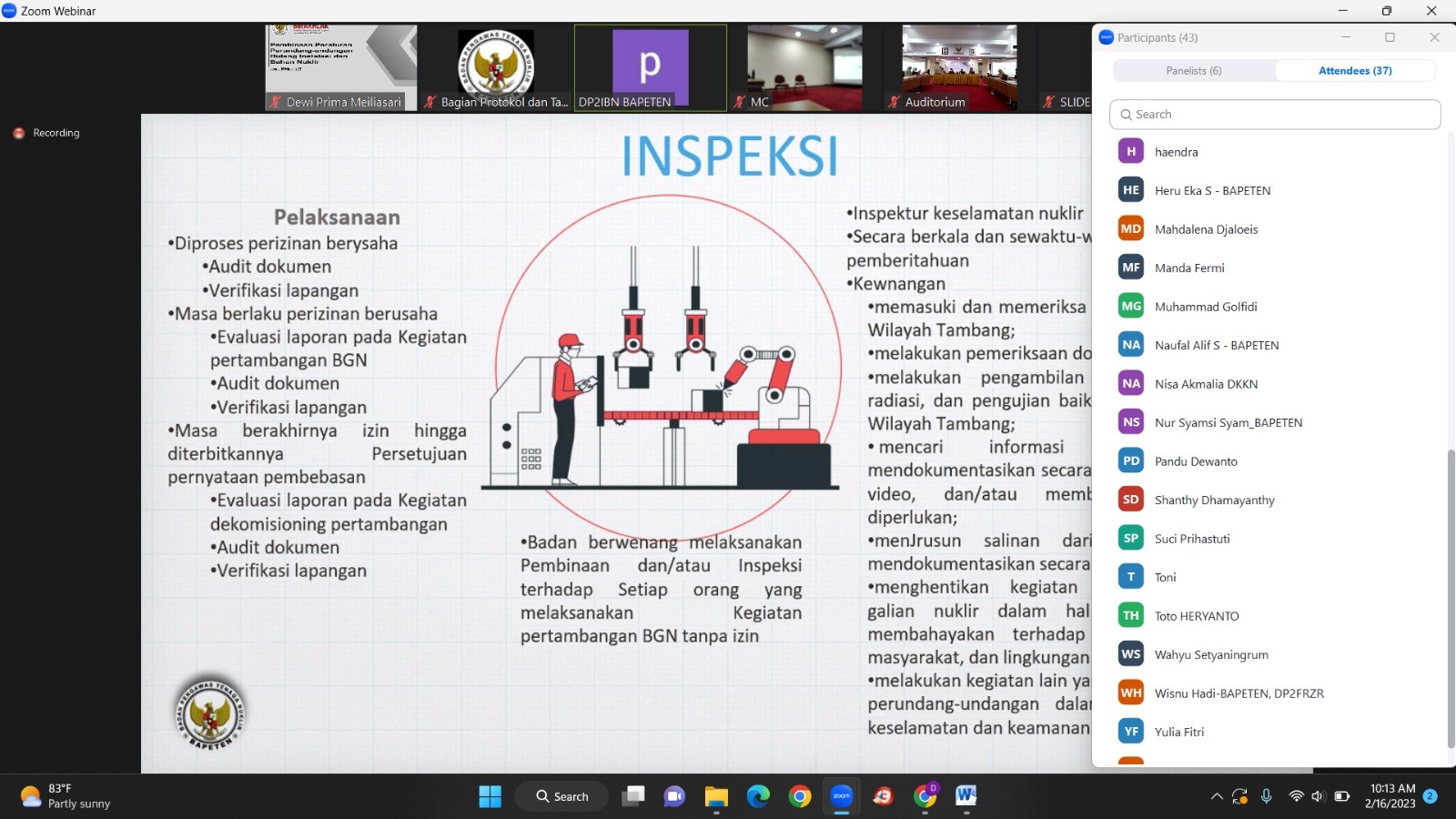Open the Windows Start menu

click(490, 796)
